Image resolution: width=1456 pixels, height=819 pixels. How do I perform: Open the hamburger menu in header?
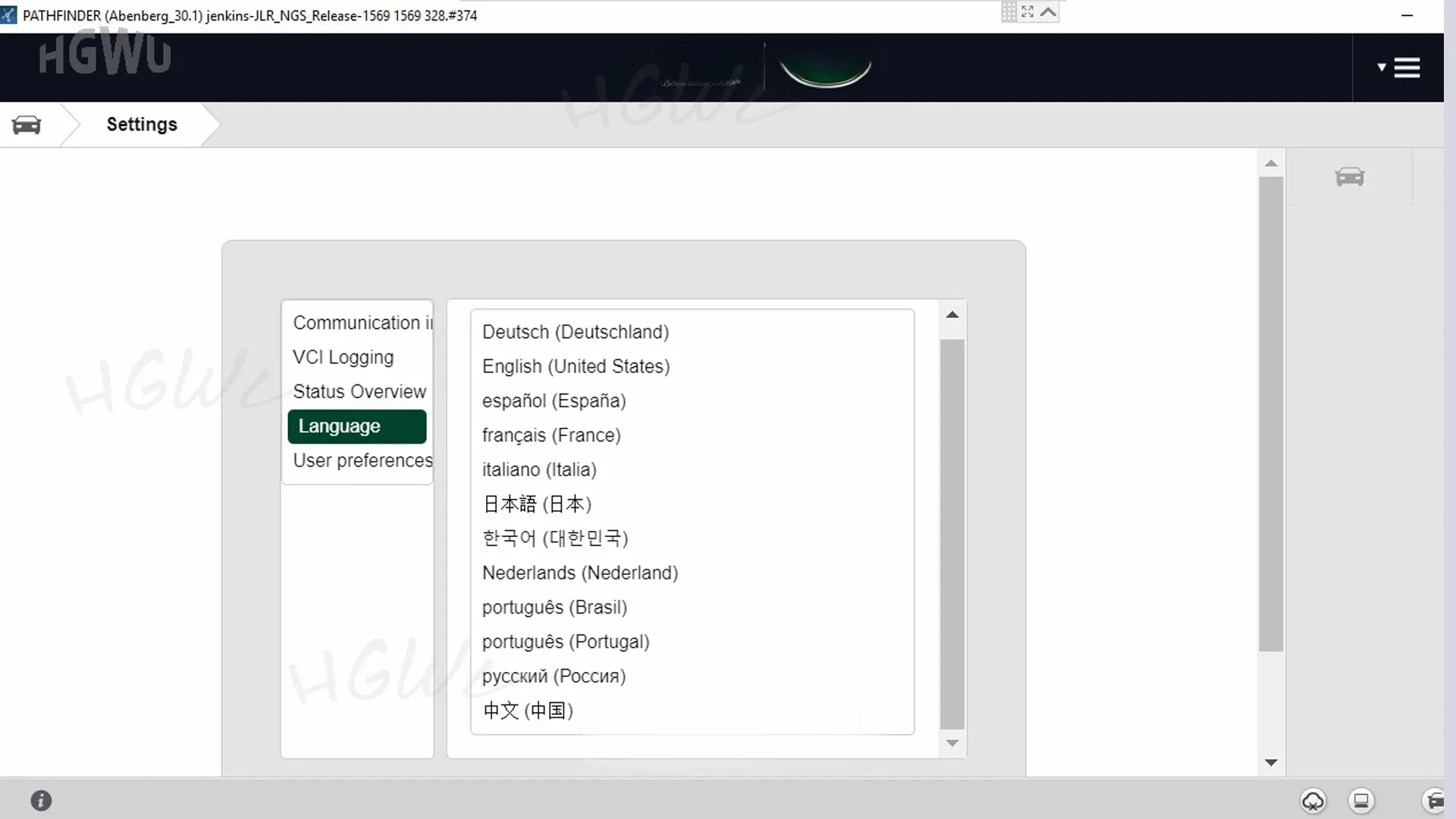click(x=1406, y=68)
